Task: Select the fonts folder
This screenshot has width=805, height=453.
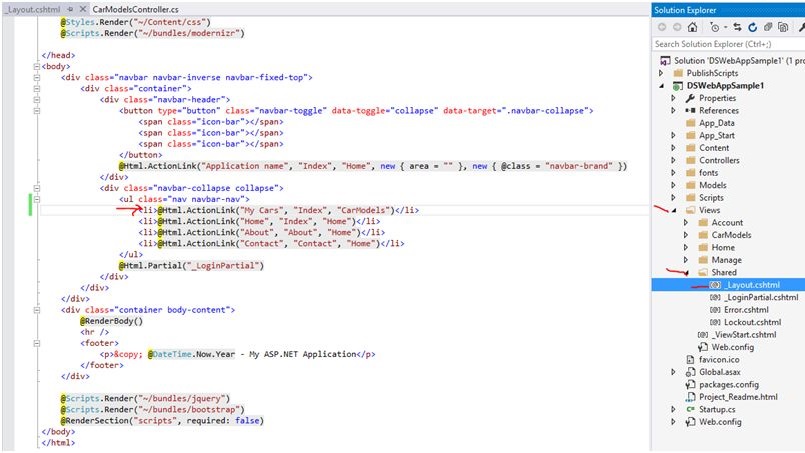Action: click(708, 173)
